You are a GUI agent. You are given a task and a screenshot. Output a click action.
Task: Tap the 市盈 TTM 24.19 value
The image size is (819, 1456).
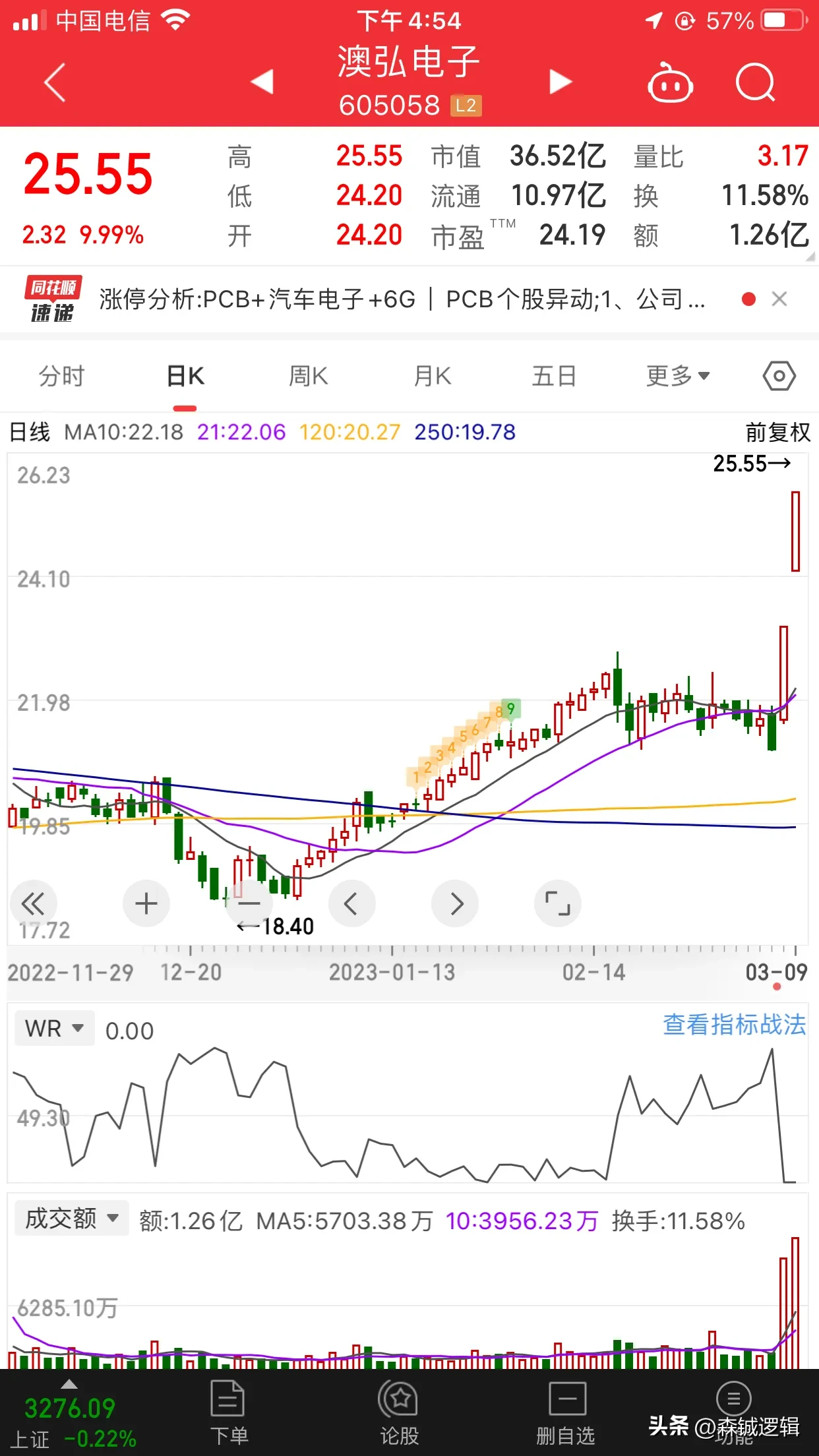pos(572,235)
